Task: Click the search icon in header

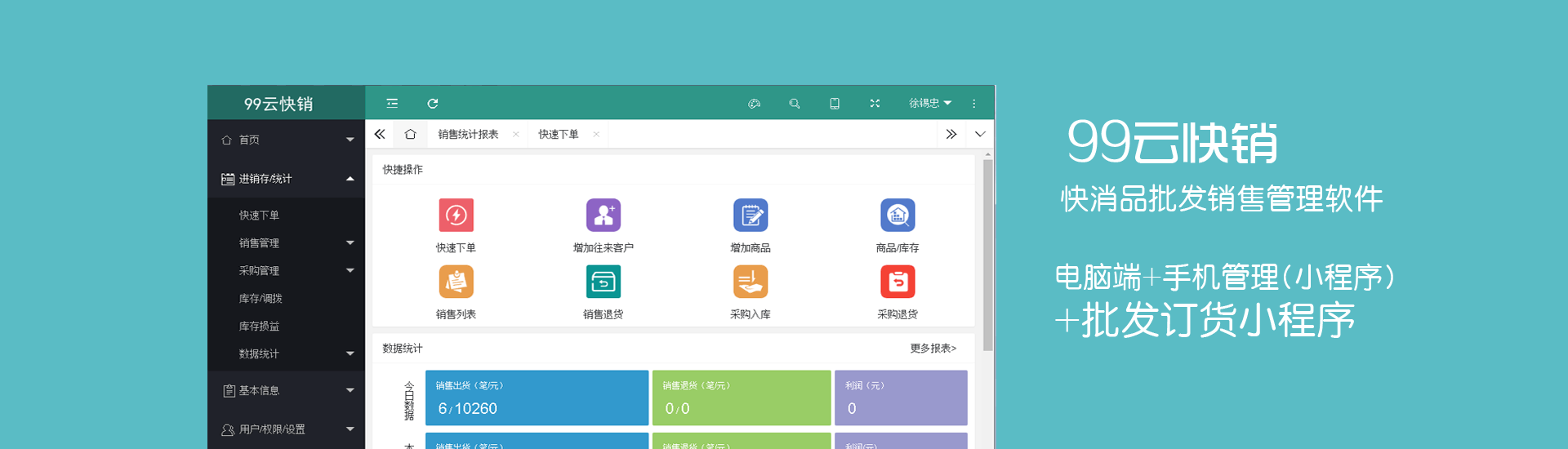Action: 795,104
